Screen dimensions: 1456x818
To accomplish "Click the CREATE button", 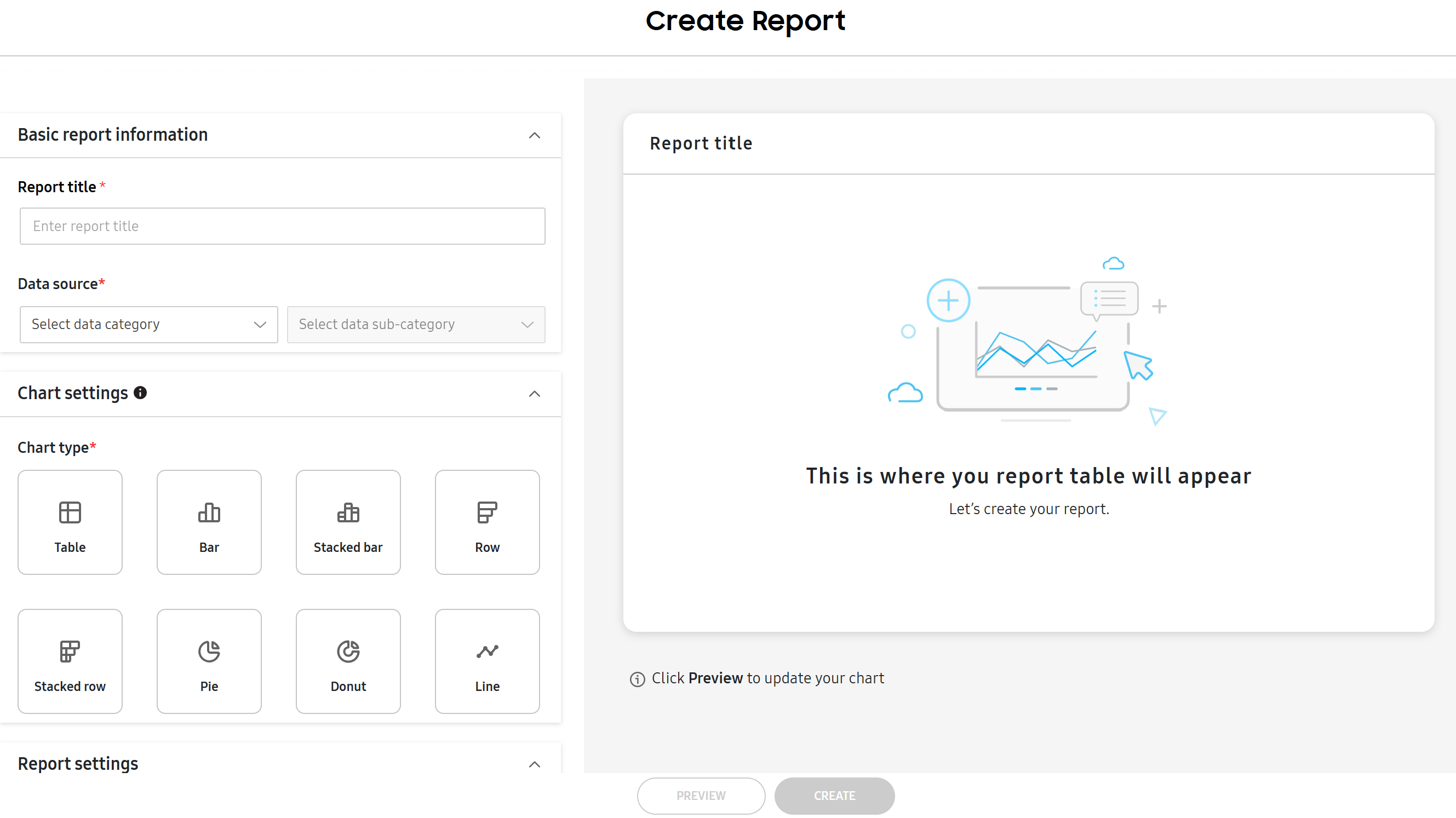I will click(834, 796).
